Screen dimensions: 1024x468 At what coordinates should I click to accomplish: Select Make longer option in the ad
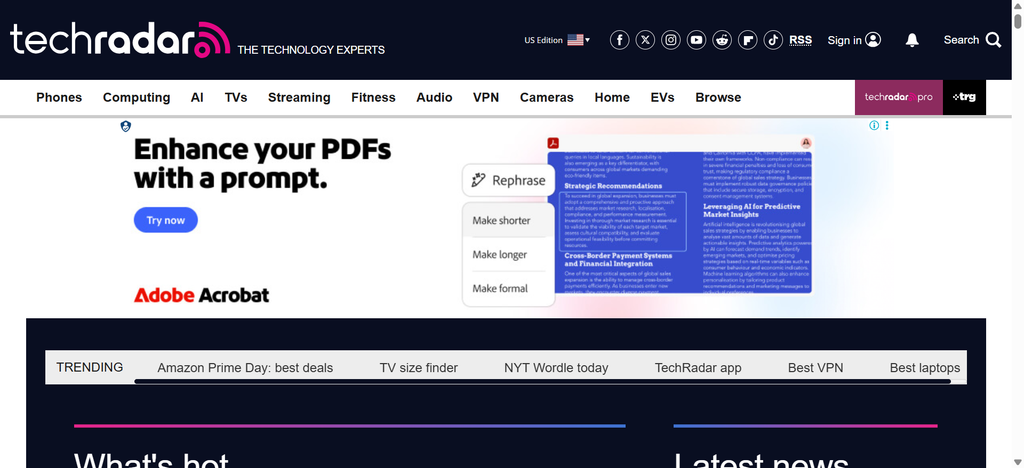click(x=500, y=255)
